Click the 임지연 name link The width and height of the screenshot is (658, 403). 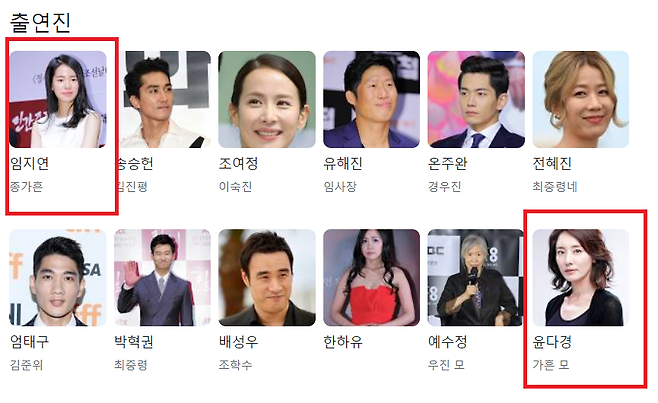[29, 163]
